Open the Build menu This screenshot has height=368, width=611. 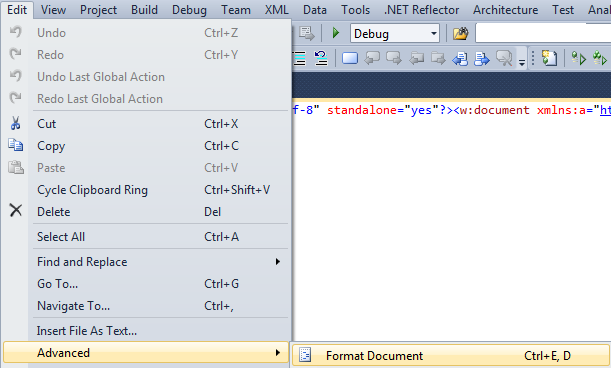coord(144,10)
